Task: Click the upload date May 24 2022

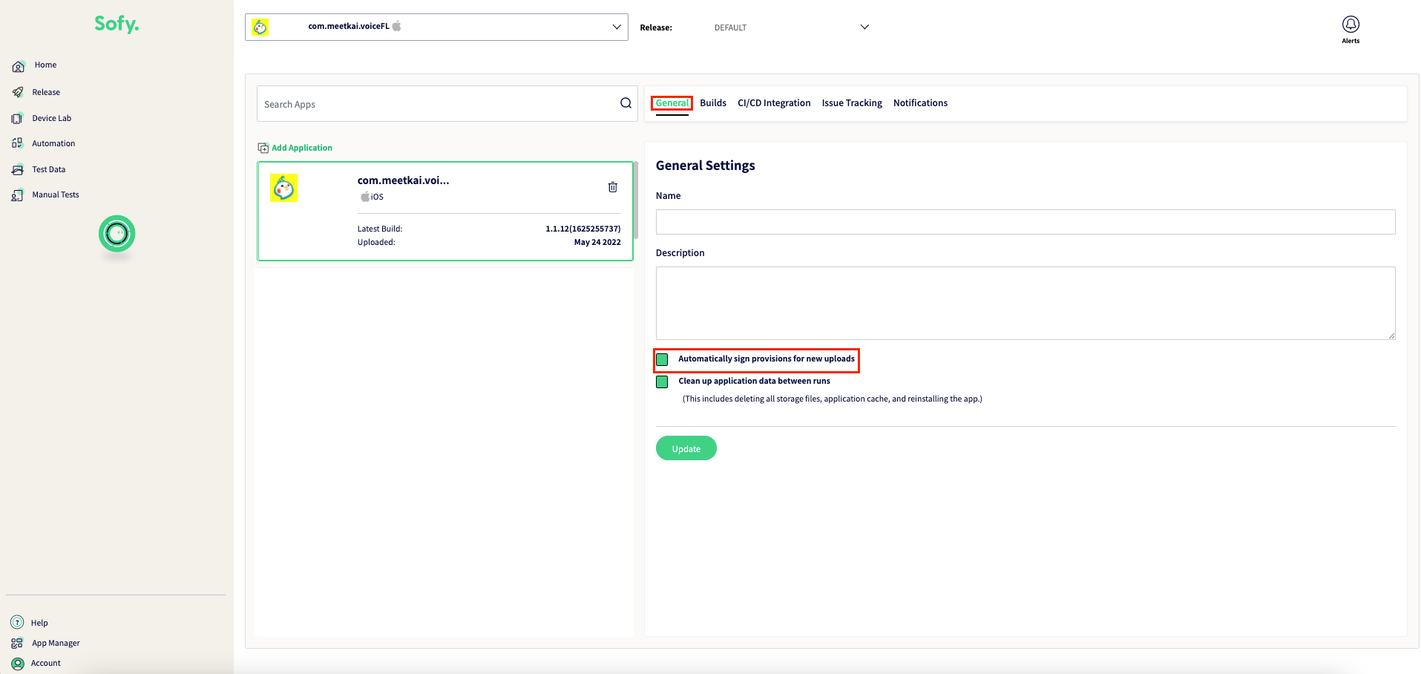Action: pos(597,242)
